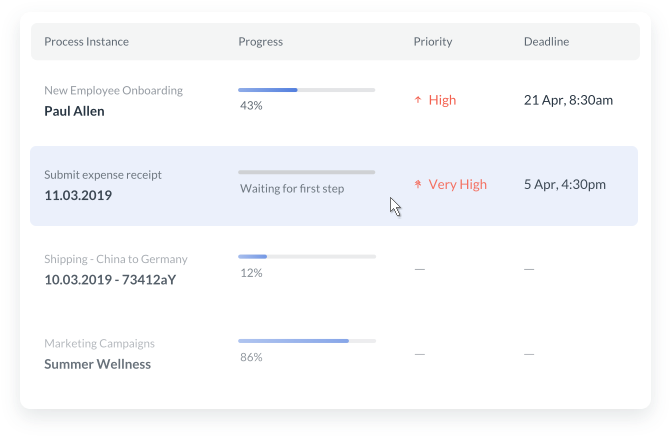Click the empty deadline dash for Shipping row
The height and width of the screenshot is (437, 671).
point(529,269)
